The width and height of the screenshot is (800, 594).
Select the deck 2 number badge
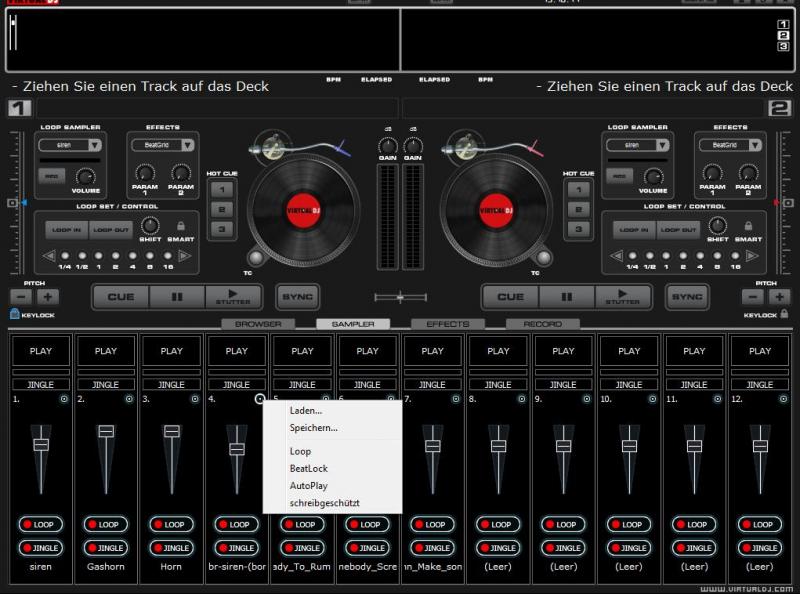click(x=780, y=108)
